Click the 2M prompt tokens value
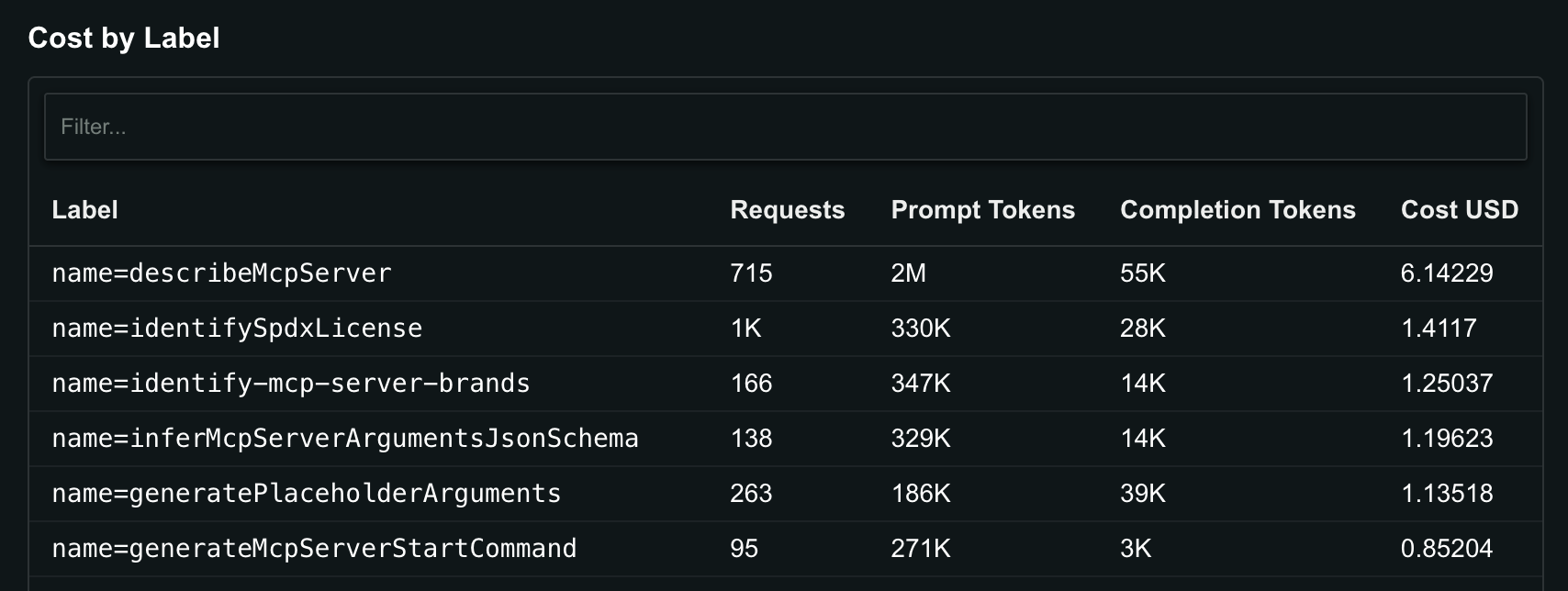 coord(908,273)
